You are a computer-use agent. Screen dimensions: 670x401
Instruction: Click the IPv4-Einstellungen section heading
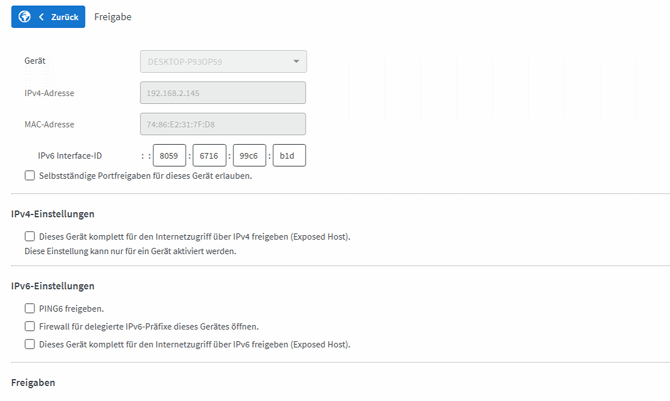pos(52,214)
